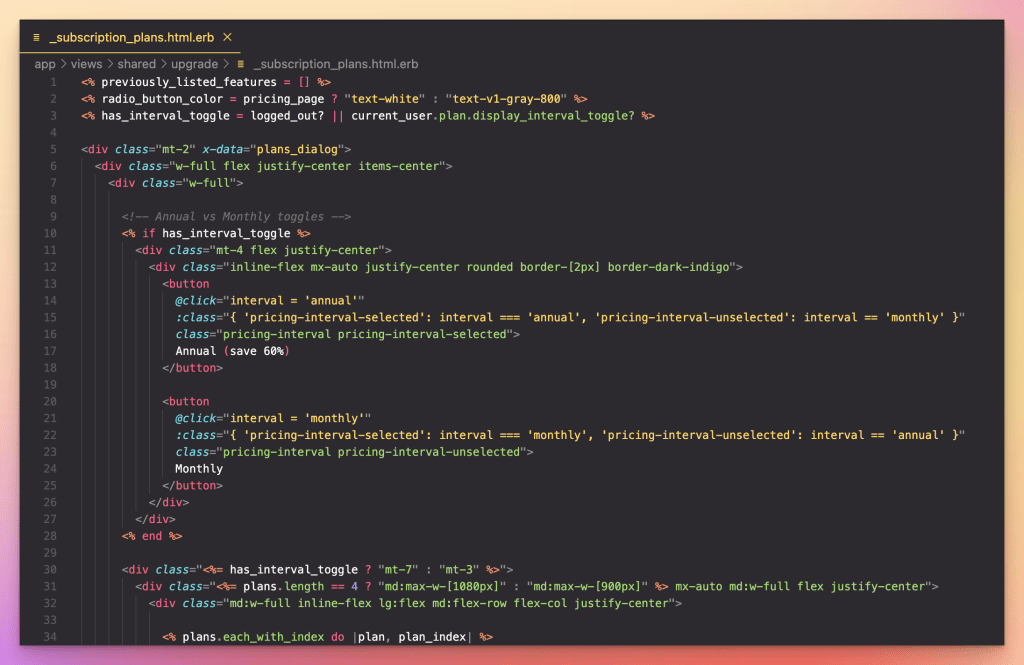The width and height of the screenshot is (1024, 665).
Task: Click line number 28 in the gutter
Action: pyautogui.click(x=50, y=536)
